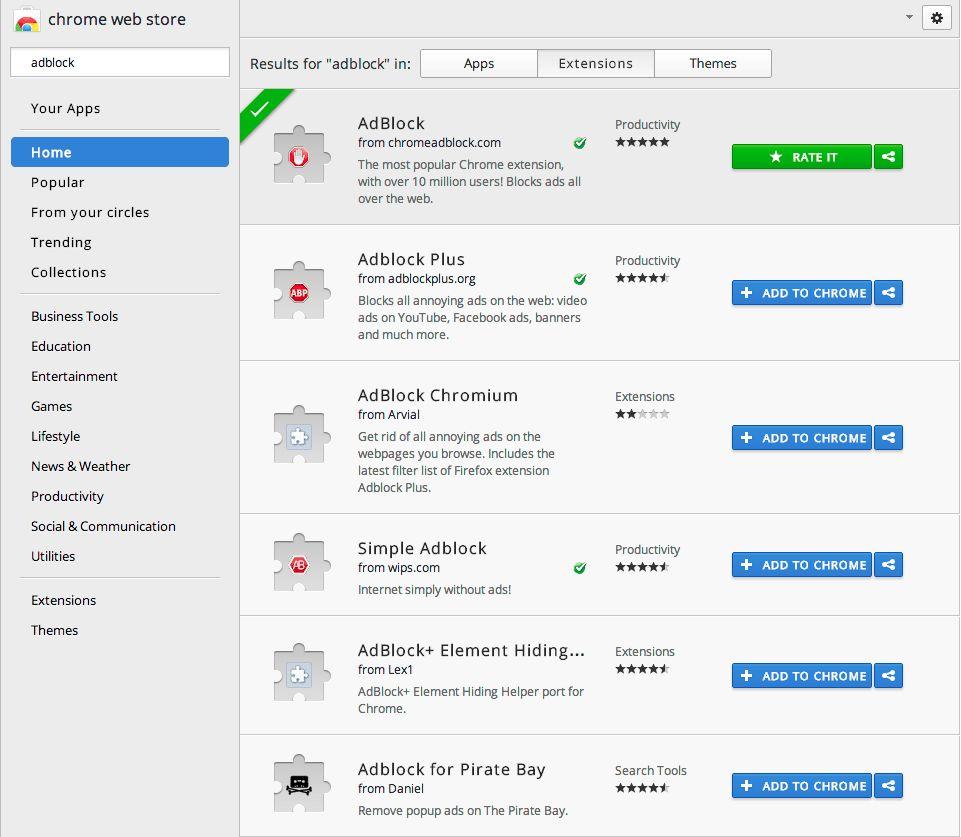Browse the Entertainment category
961x837 pixels.
click(x=74, y=376)
